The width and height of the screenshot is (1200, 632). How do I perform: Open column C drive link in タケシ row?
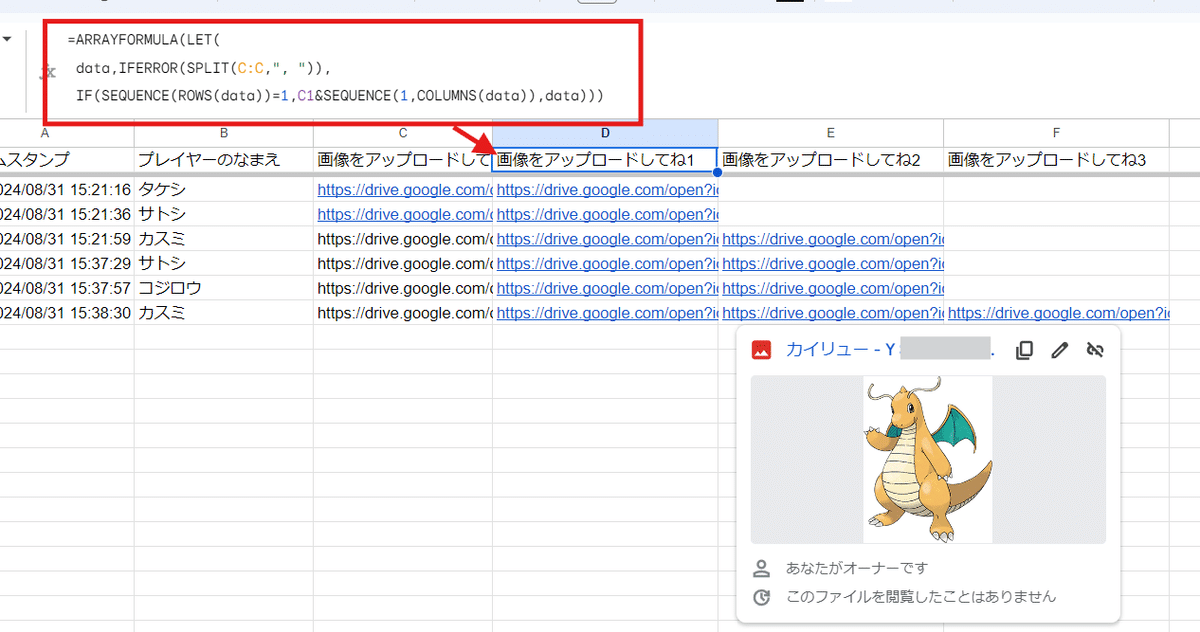[404, 189]
